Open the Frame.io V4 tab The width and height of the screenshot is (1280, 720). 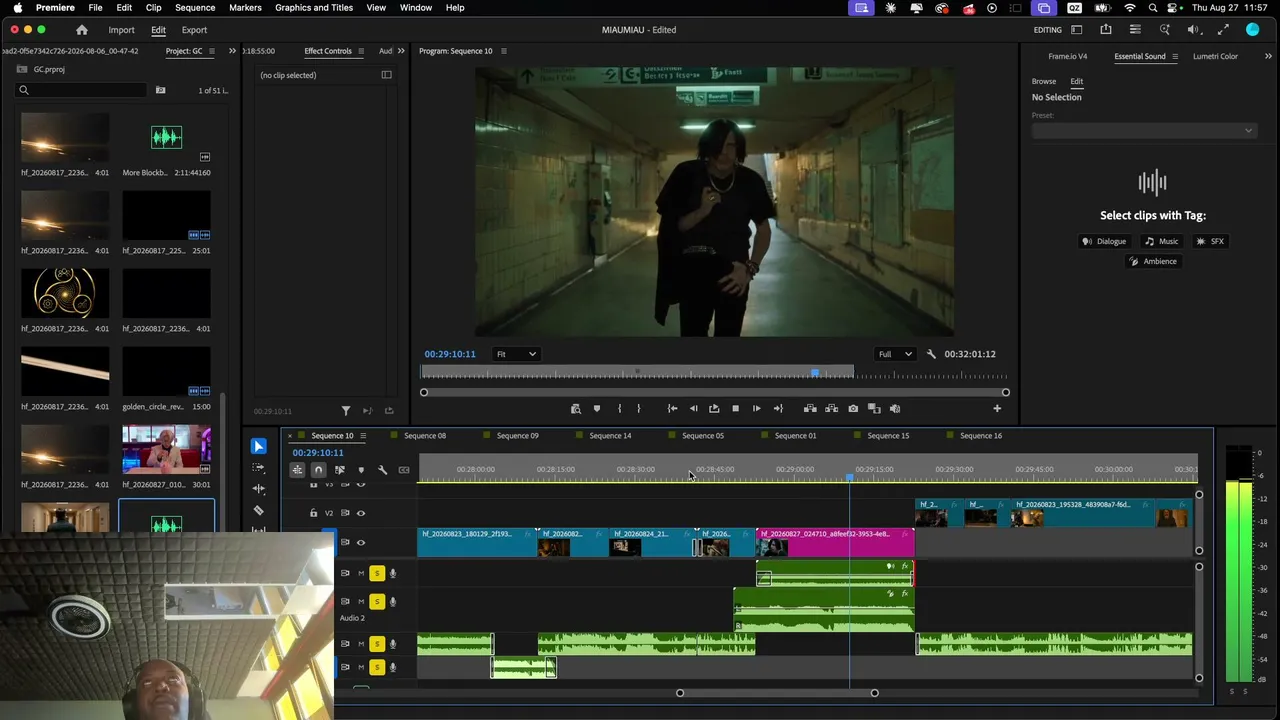tap(1068, 56)
